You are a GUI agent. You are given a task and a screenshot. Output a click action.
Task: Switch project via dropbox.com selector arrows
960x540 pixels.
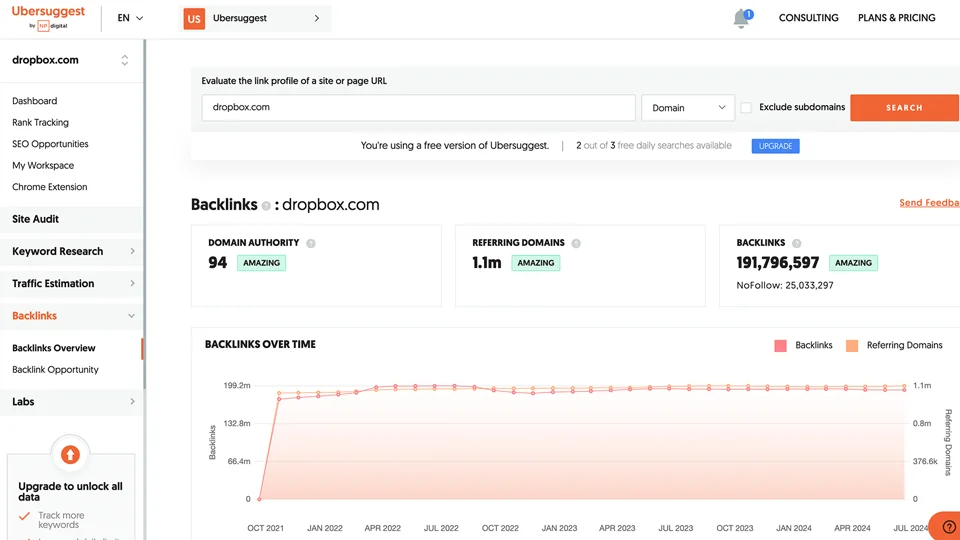(x=124, y=60)
